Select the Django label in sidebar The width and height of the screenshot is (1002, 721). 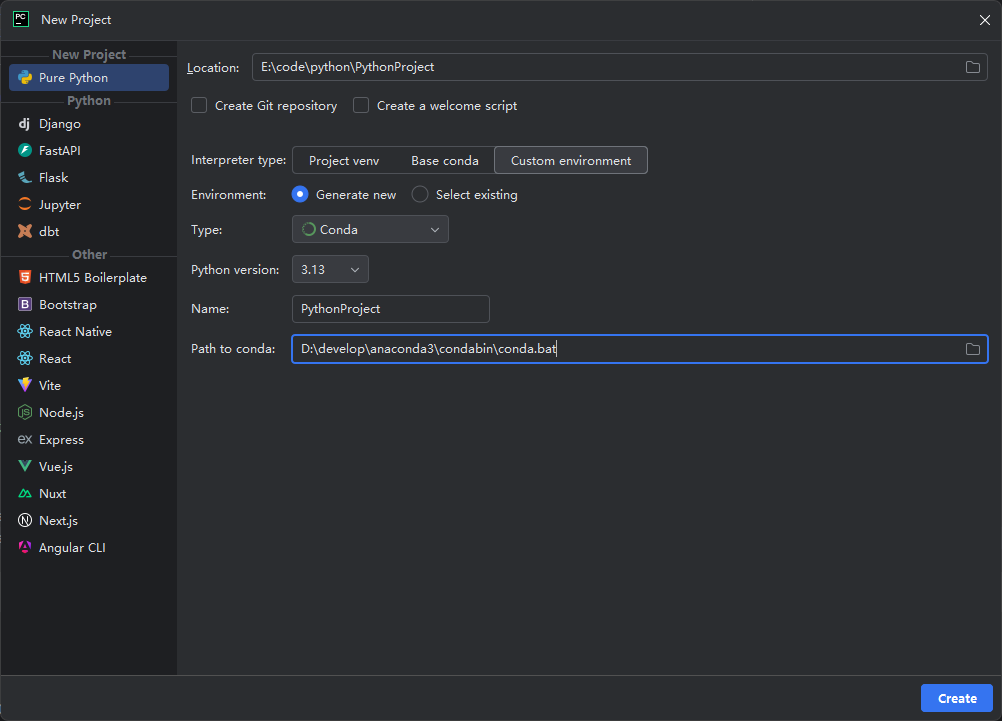click(x=60, y=124)
